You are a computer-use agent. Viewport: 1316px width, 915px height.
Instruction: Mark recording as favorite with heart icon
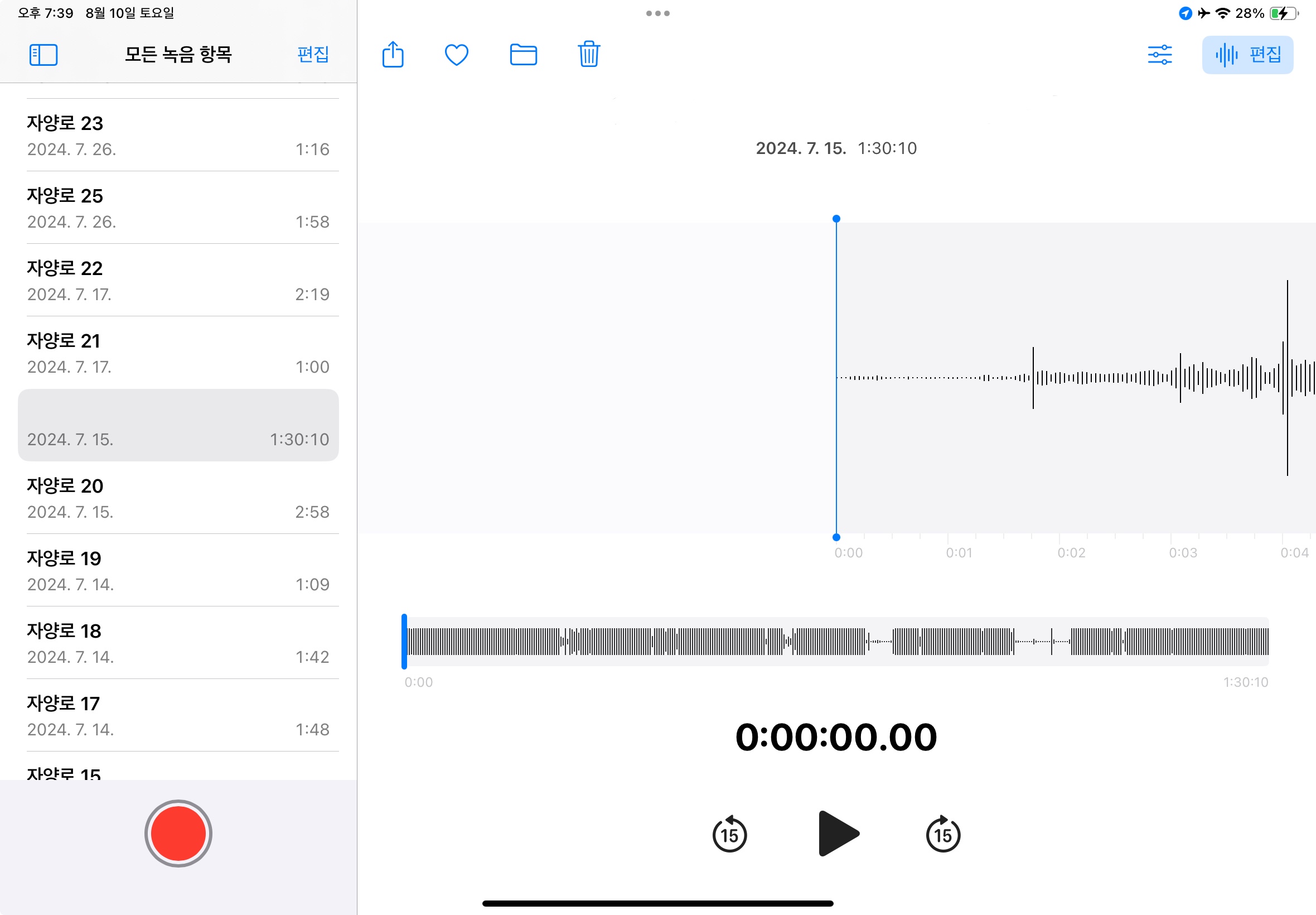point(457,55)
